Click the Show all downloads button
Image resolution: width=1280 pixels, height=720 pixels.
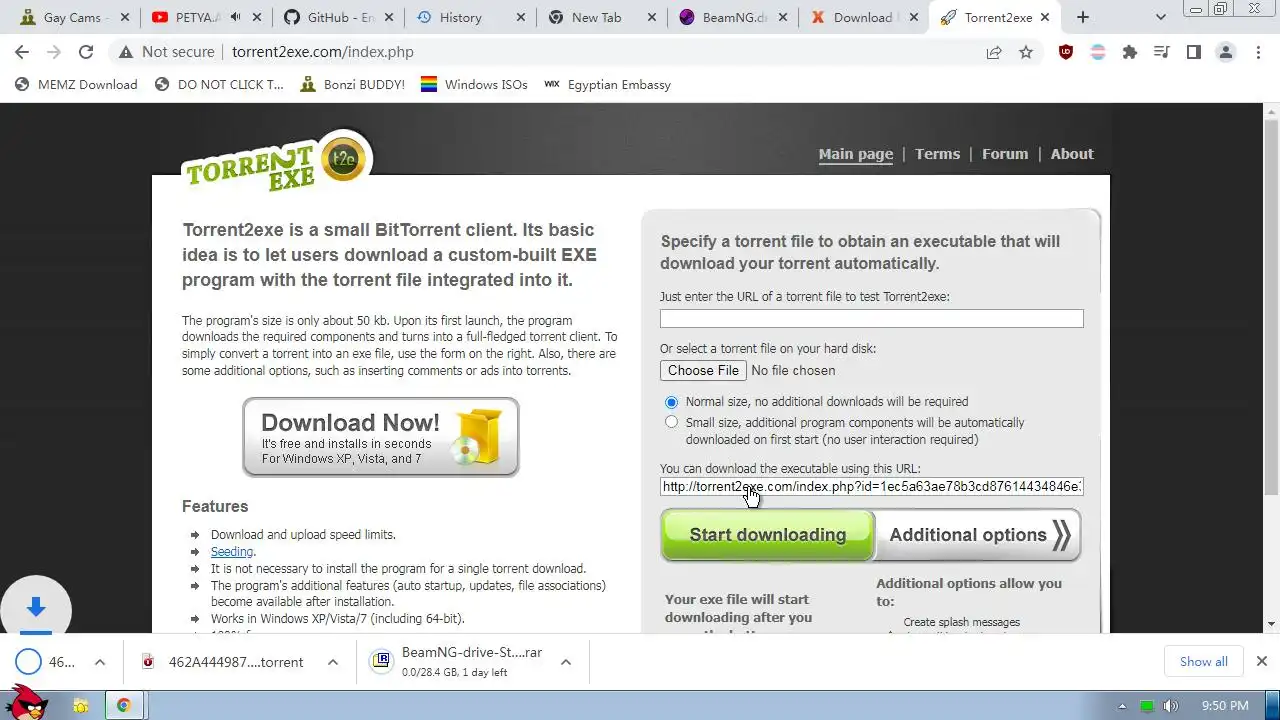pyautogui.click(x=1204, y=661)
